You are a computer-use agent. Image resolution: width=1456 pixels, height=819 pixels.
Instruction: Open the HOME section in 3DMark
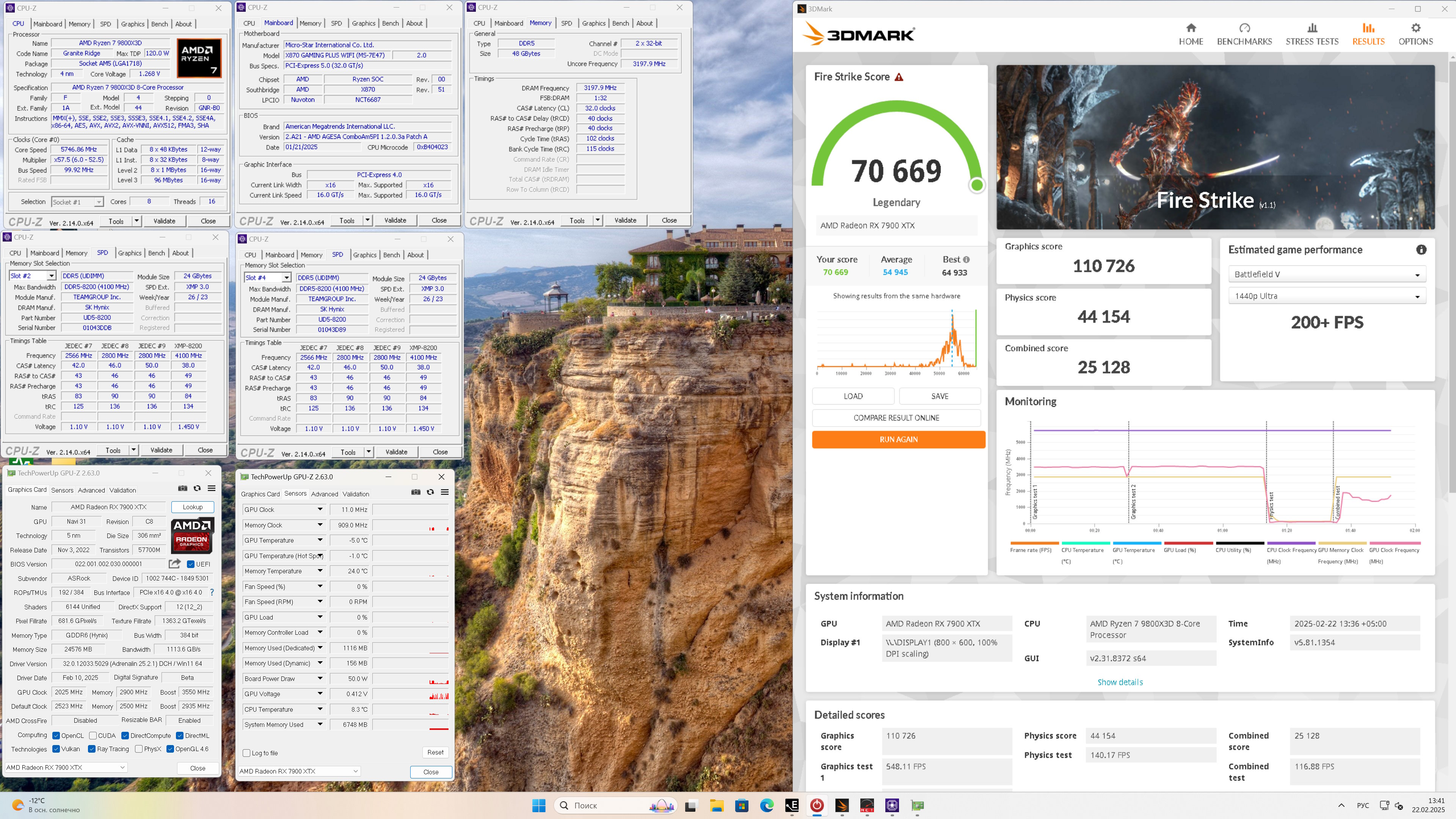[1191, 34]
